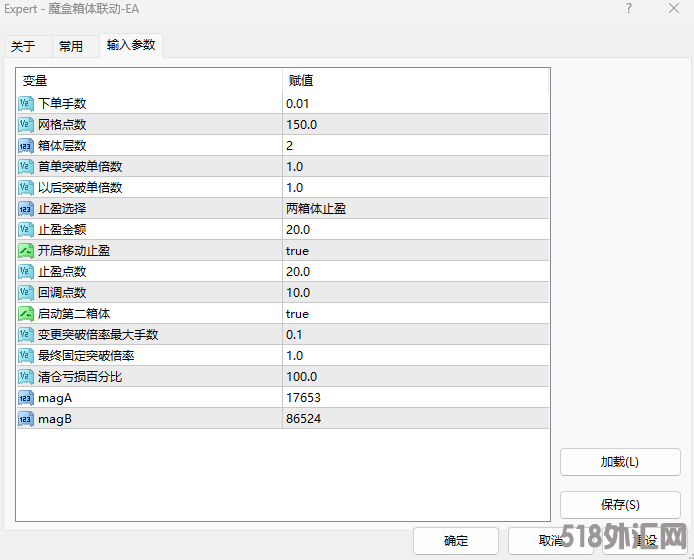Click the icon beside 网格点数
694x560 pixels.
click(26, 124)
